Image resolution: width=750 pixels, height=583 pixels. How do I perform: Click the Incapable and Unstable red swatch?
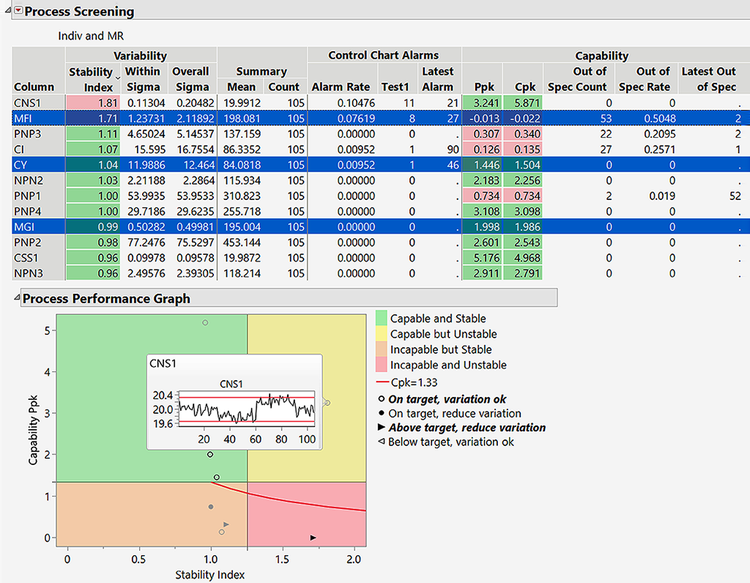[x=381, y=365]
